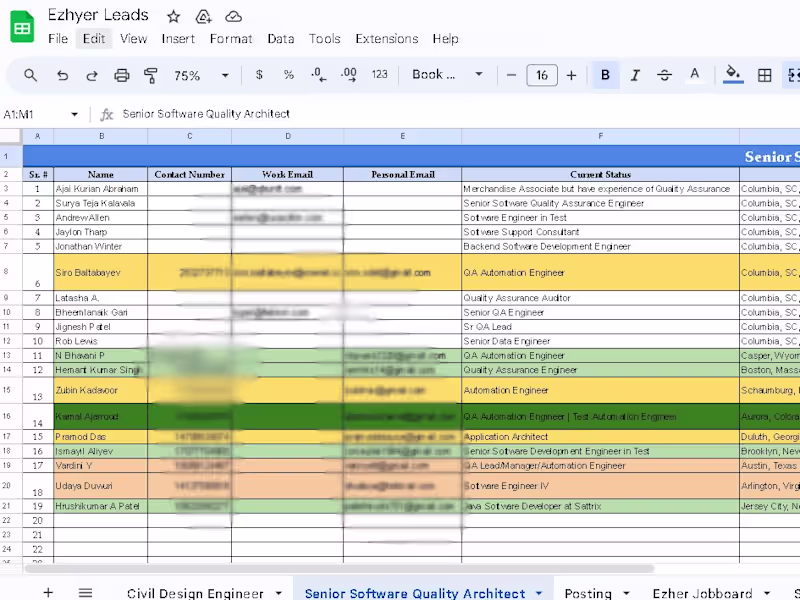Open the fill color paint bucket

[x=733, y=75]
